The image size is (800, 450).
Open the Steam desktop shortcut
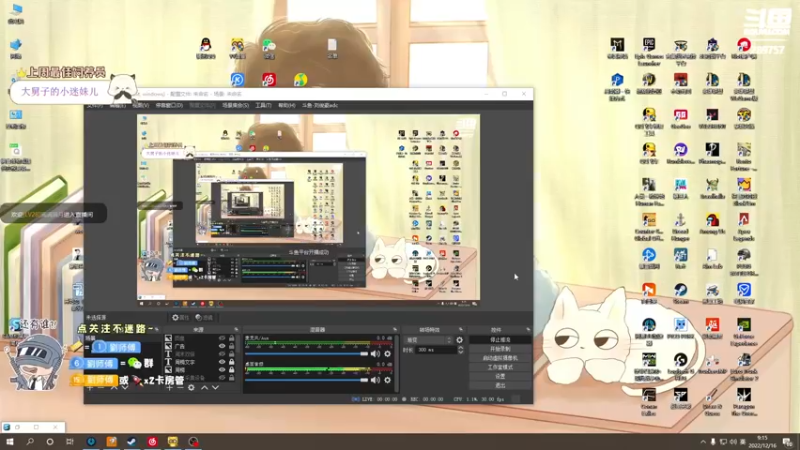pos(681,294)
